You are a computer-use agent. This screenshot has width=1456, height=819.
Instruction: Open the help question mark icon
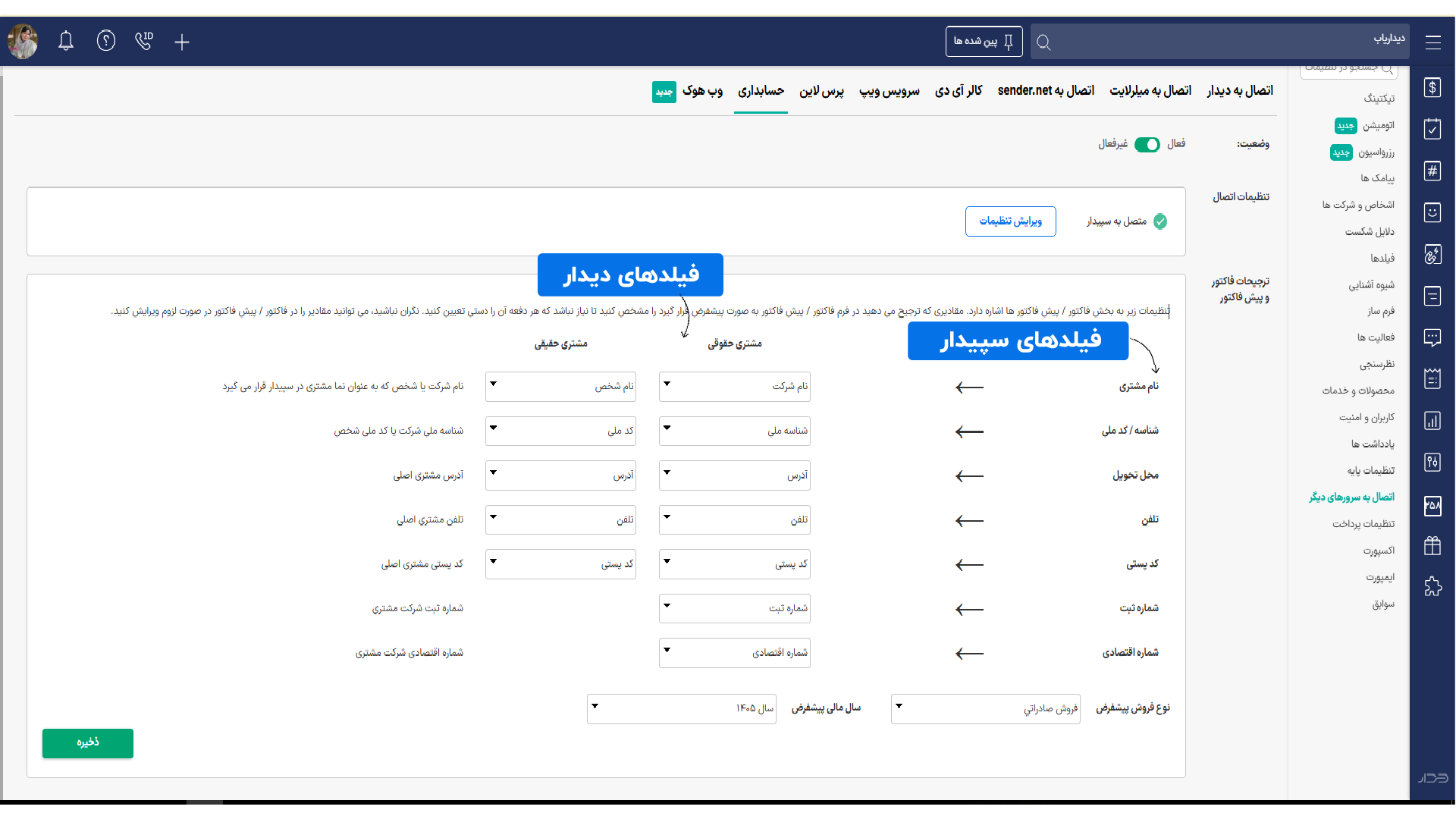click(x=106, y=41)
